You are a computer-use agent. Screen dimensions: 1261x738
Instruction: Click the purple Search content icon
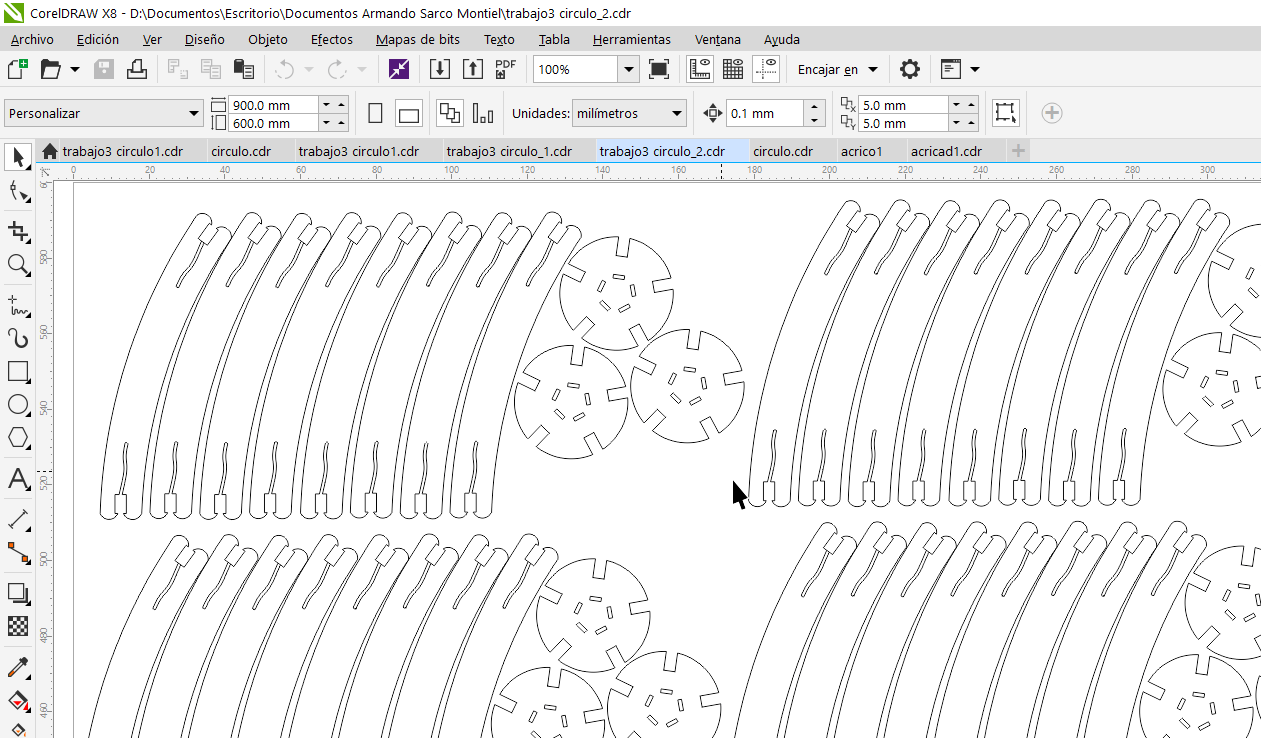pyautogui.click(x=399, y=69)
